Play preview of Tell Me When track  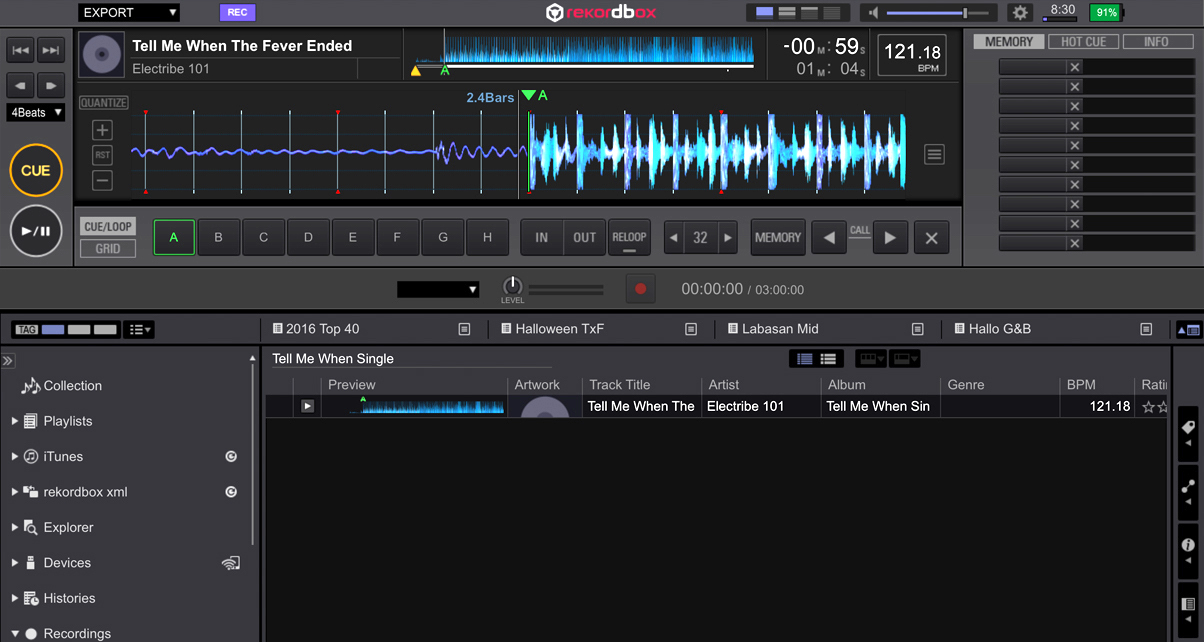[x=307, y=406]
